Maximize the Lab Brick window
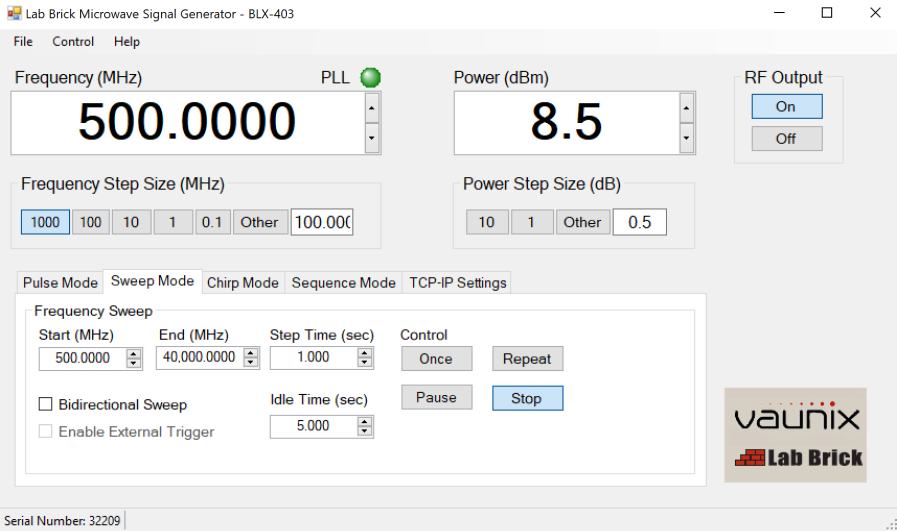This screenshot has height=531, width=897. click(x=827, y=13)
